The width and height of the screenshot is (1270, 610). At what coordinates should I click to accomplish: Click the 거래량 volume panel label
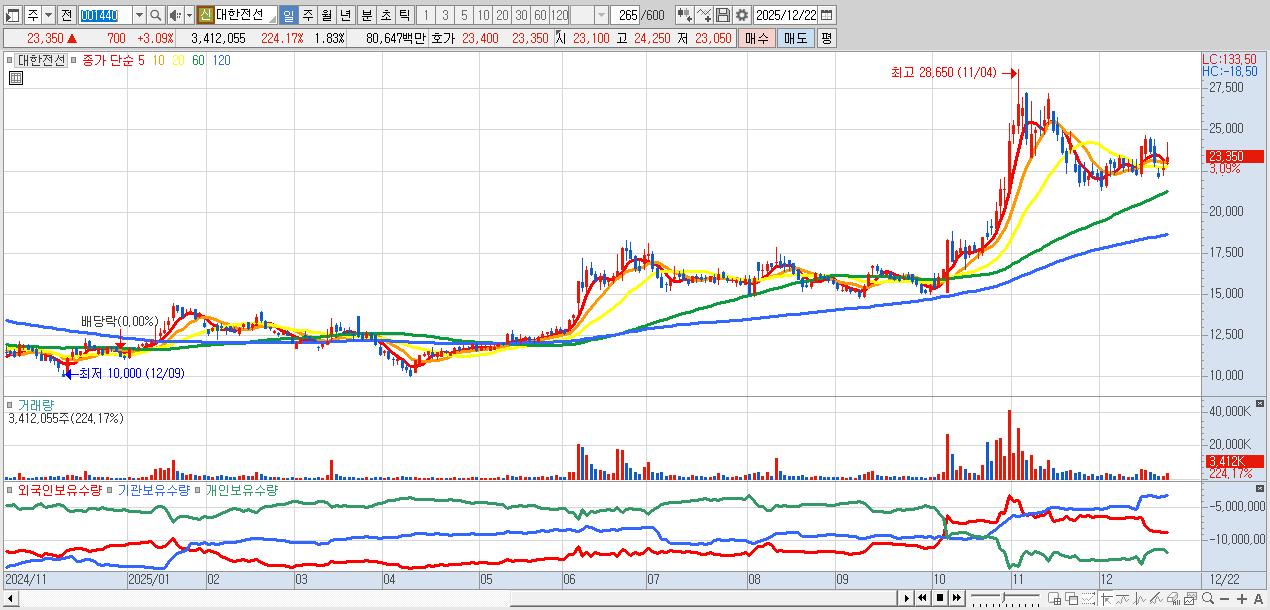pyautogui.click(x=35, y=405)
